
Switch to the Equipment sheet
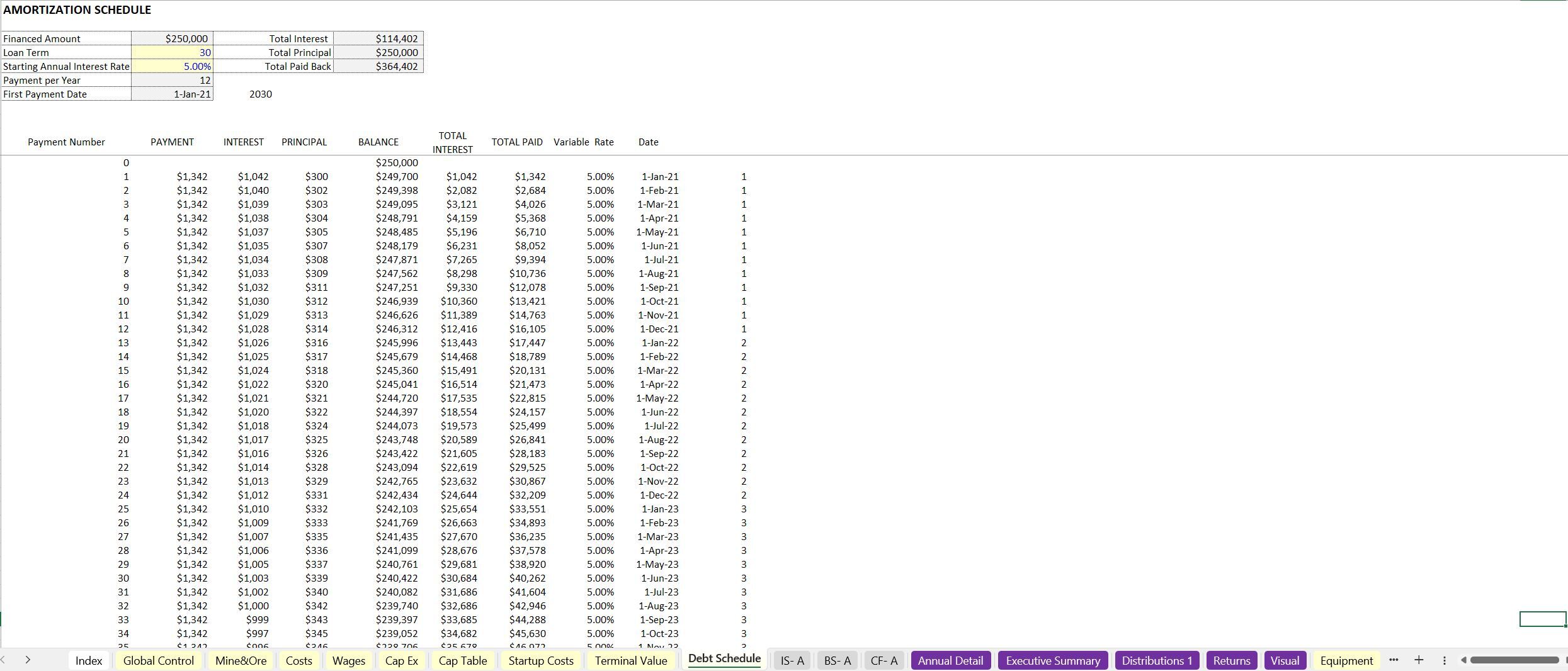1346,660
